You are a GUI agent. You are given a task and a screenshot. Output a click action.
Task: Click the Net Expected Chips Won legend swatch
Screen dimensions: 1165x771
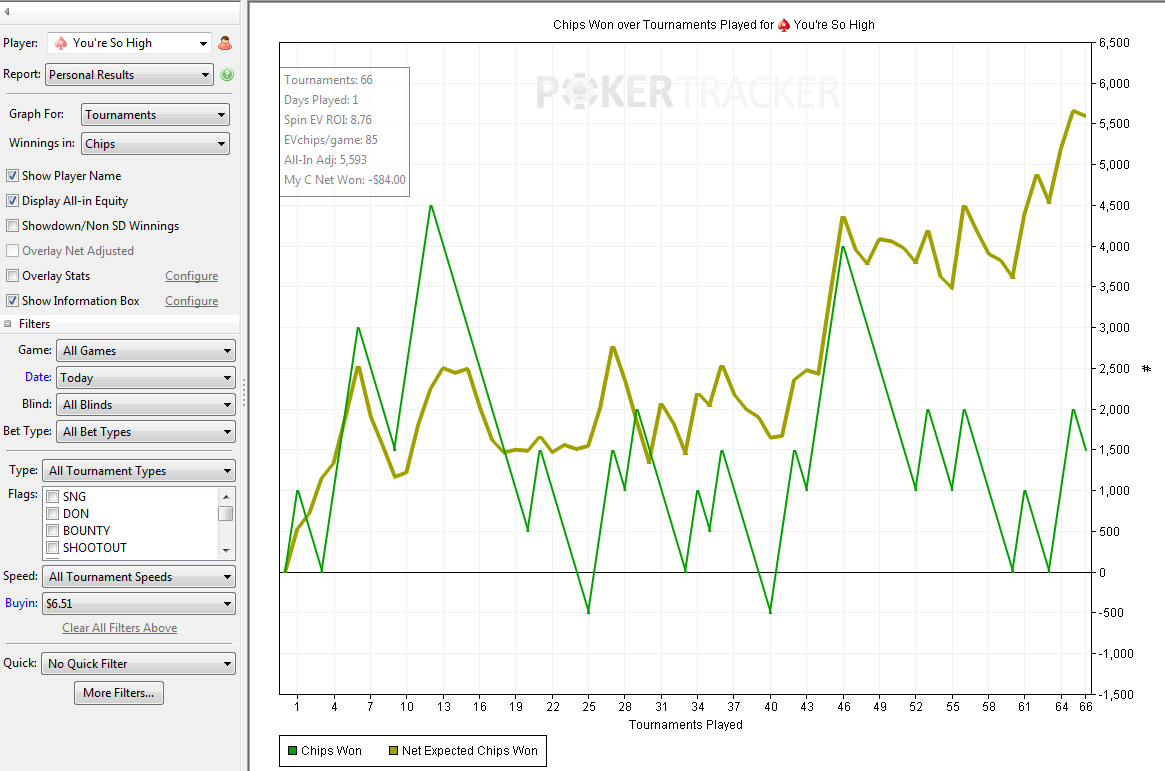tap(394, 751)
